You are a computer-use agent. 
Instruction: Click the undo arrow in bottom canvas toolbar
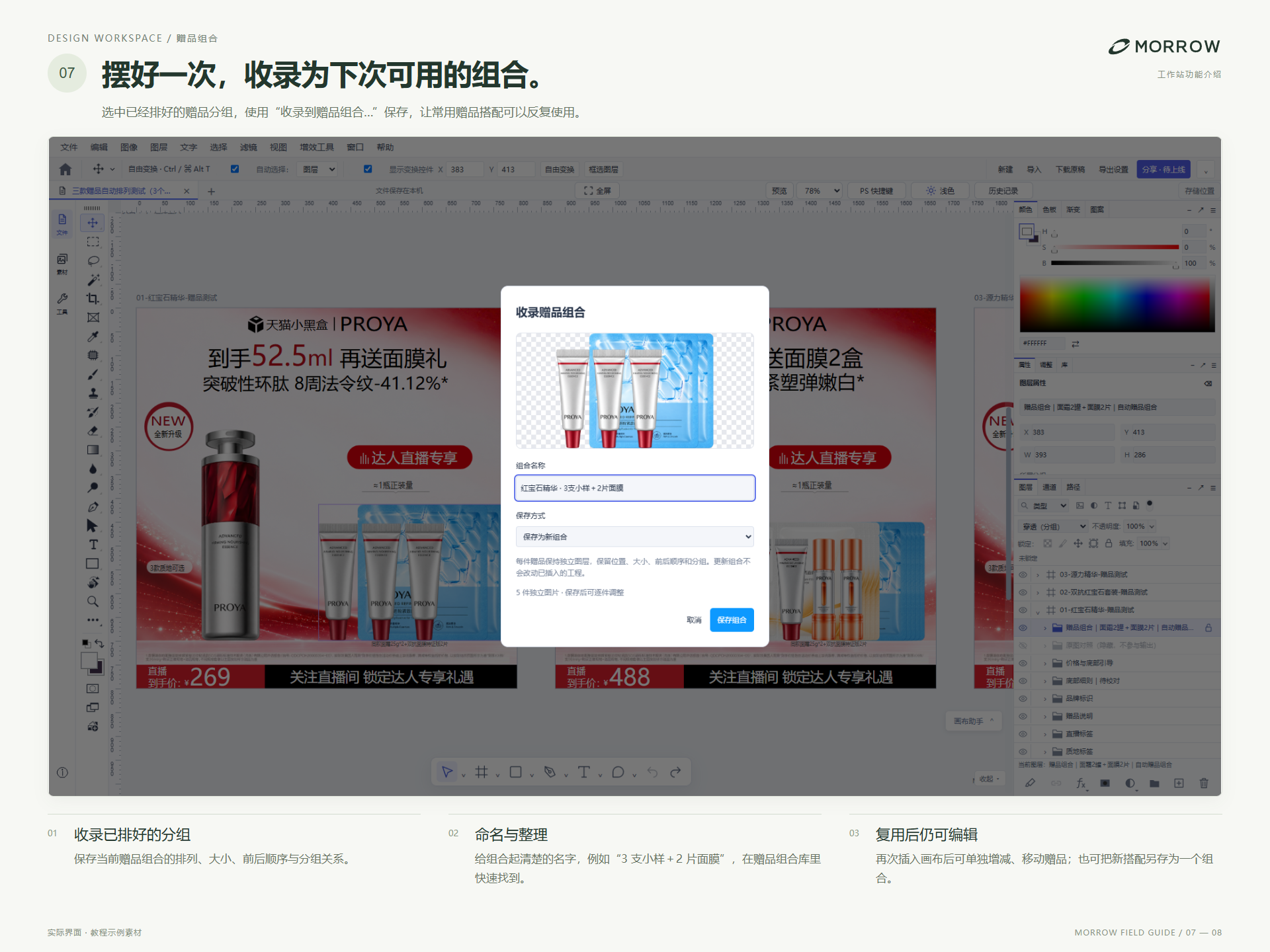point(652,772)
